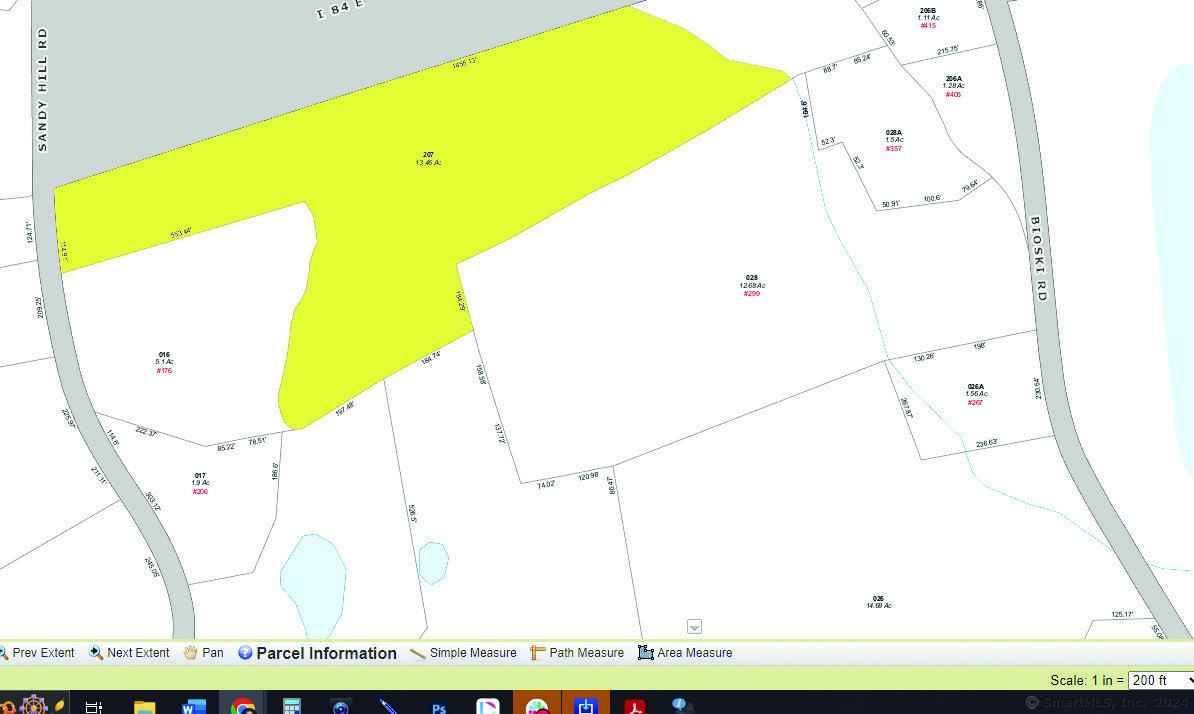The image size is (1194, 714).
Task: Open Calculator from the taskbar
Action: click(291, 706)
